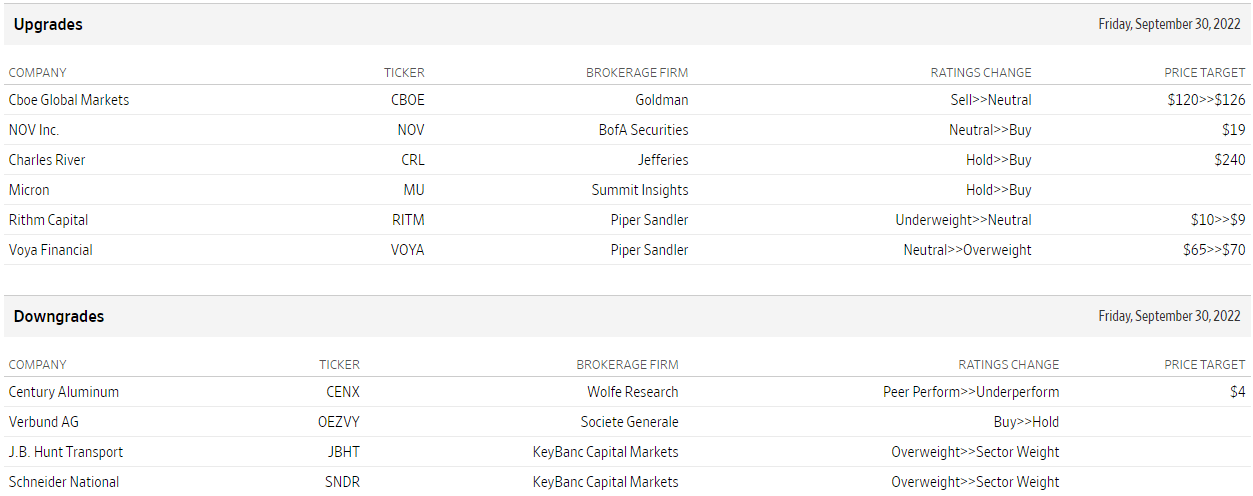
Task: Click the Upgrades section heading
Action: pyautogui.click(x=48, y=25)
